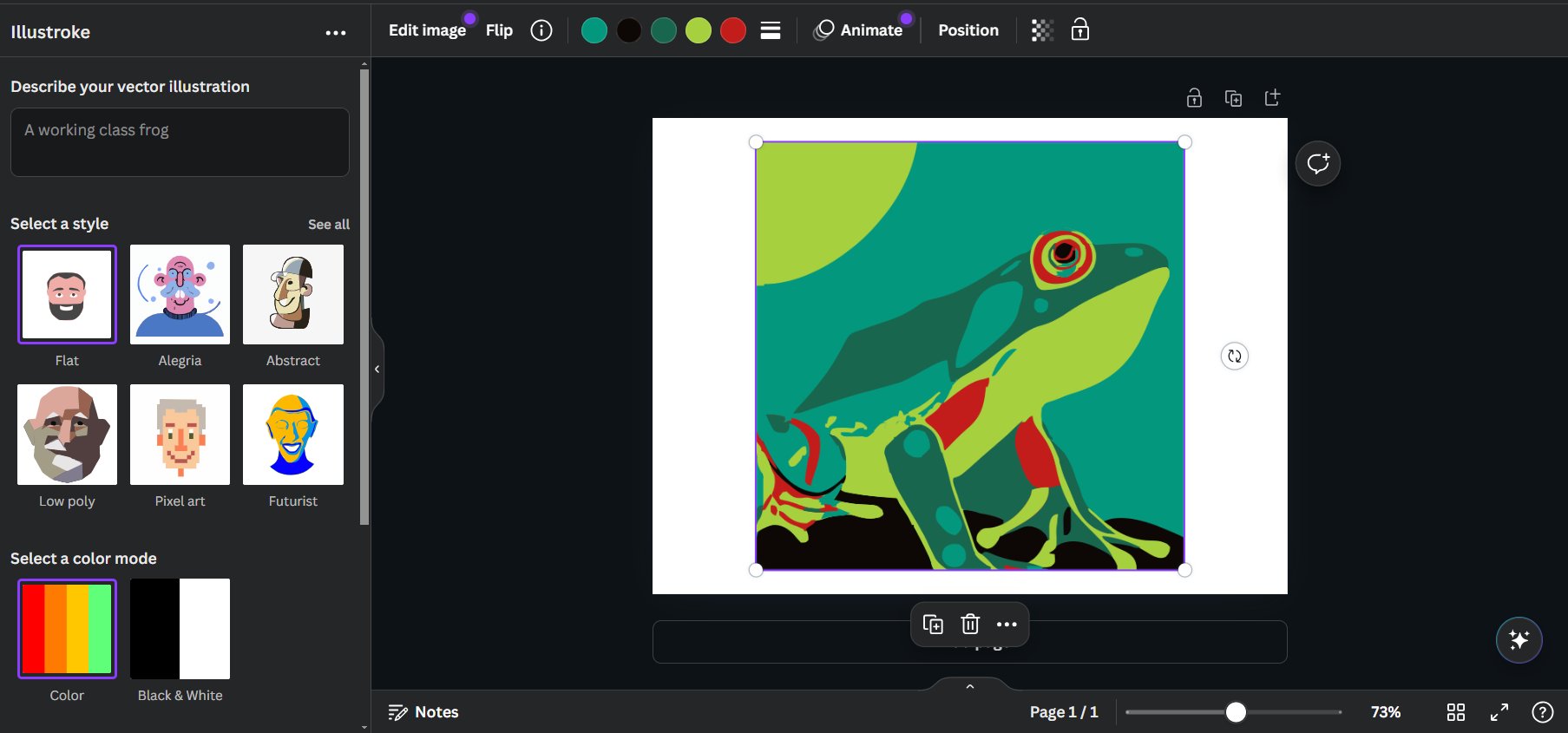This screenshot has width=1568, height=733.
Task: Duplicate element in floating toolbar
Action: [933, 624]
